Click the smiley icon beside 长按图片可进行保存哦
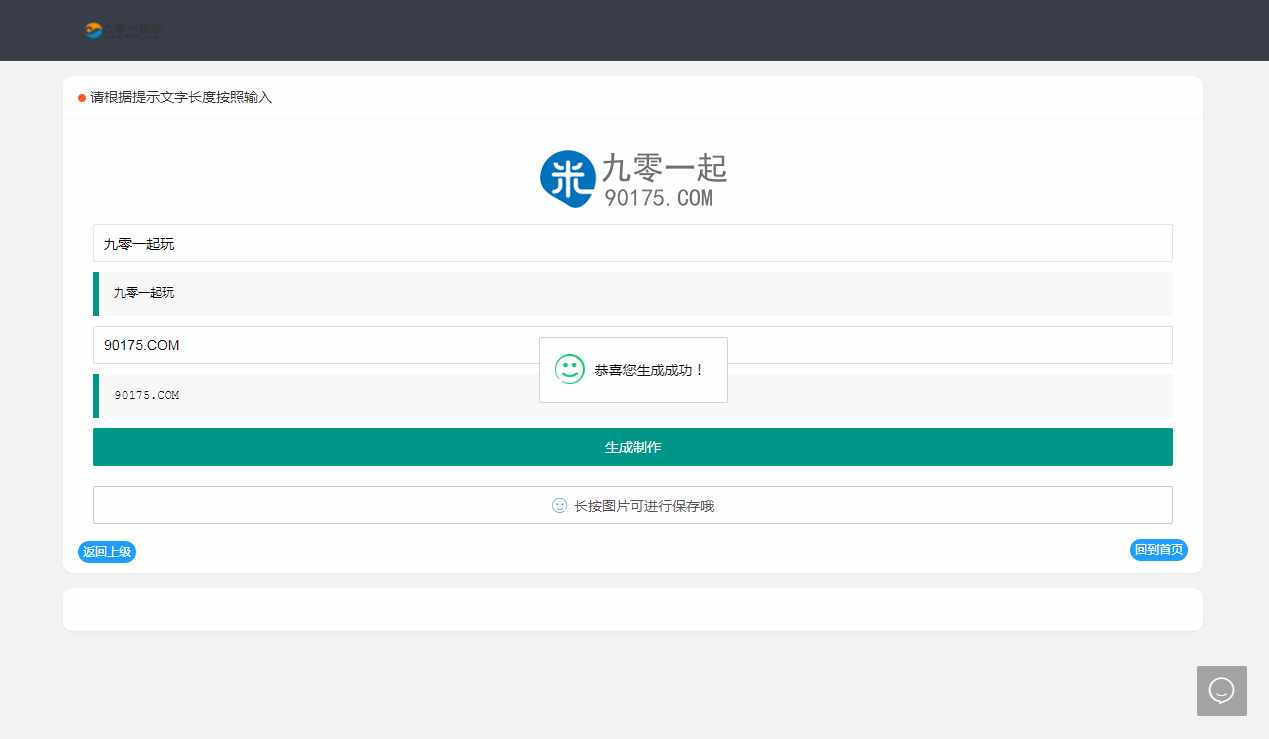This screenshot has height=739, width=1269. click(560, 506)
